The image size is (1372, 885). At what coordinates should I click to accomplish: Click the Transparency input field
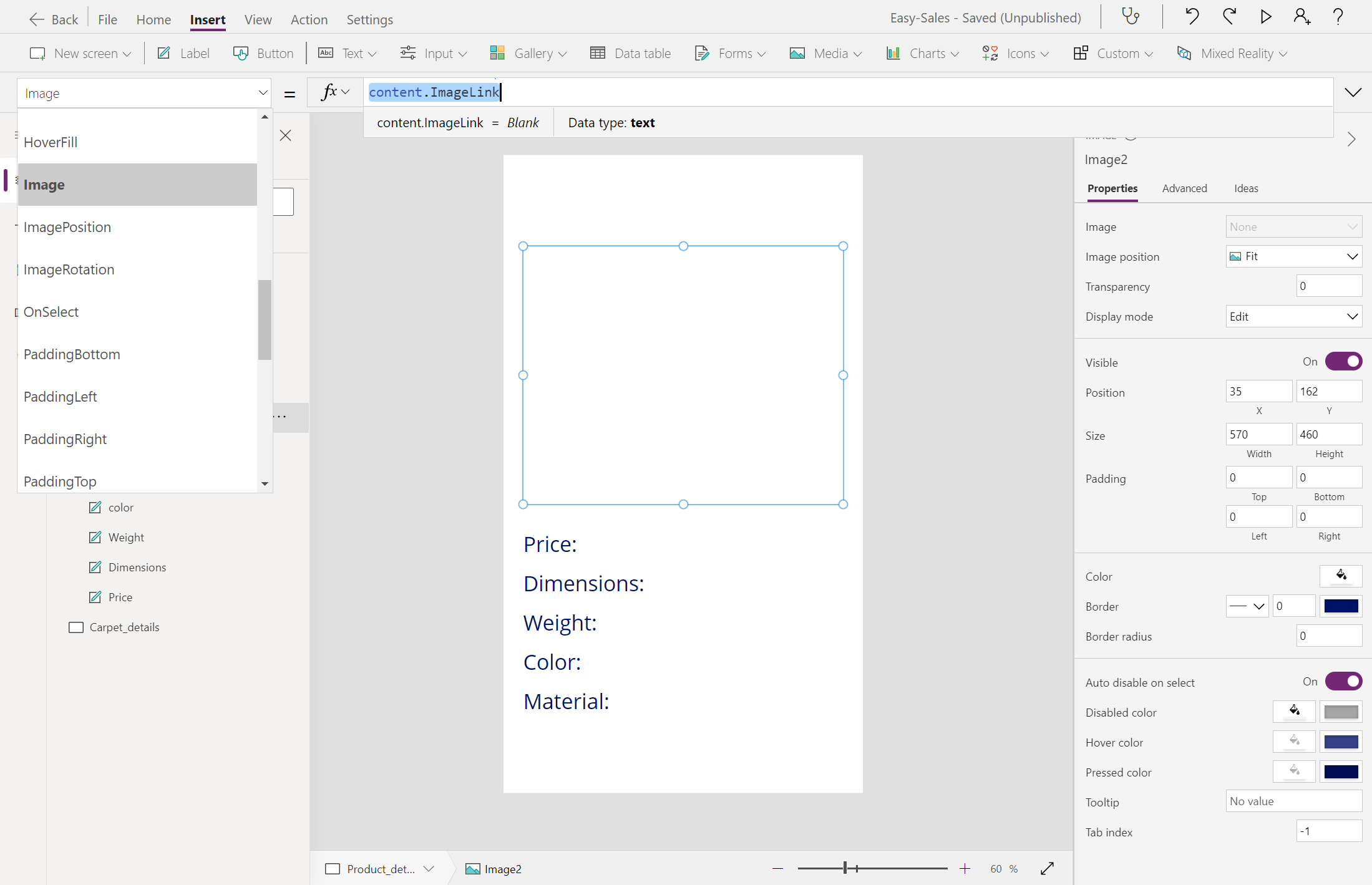(1329, 286)
